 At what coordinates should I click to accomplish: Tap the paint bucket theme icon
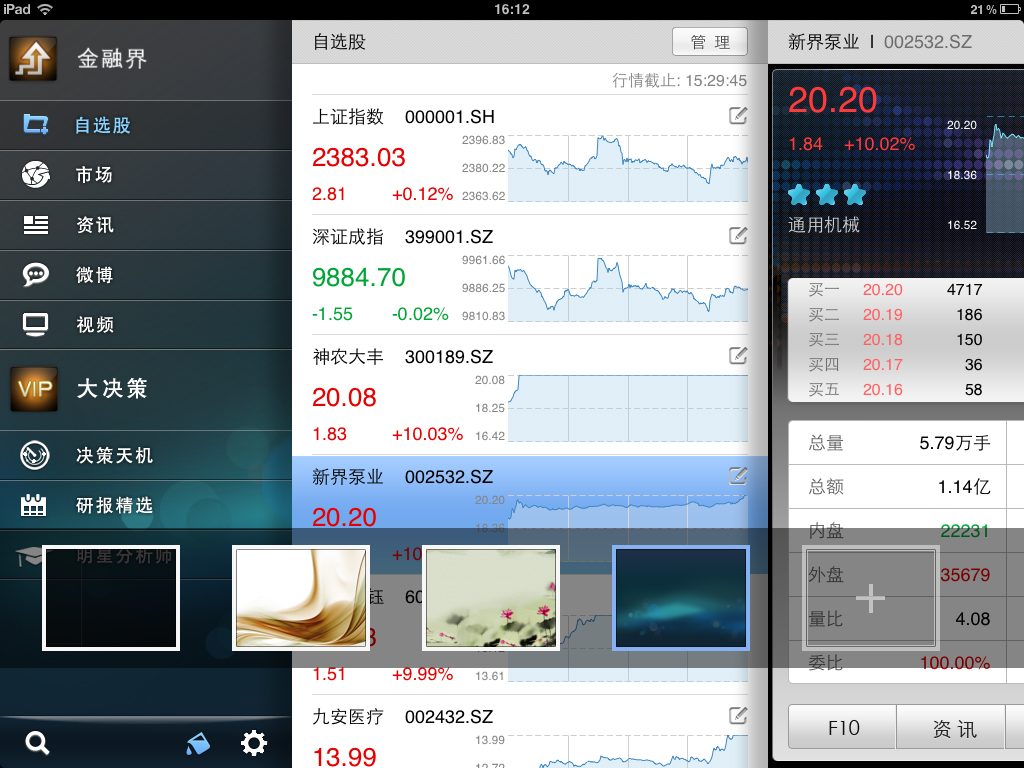click(x=198, y=743)
